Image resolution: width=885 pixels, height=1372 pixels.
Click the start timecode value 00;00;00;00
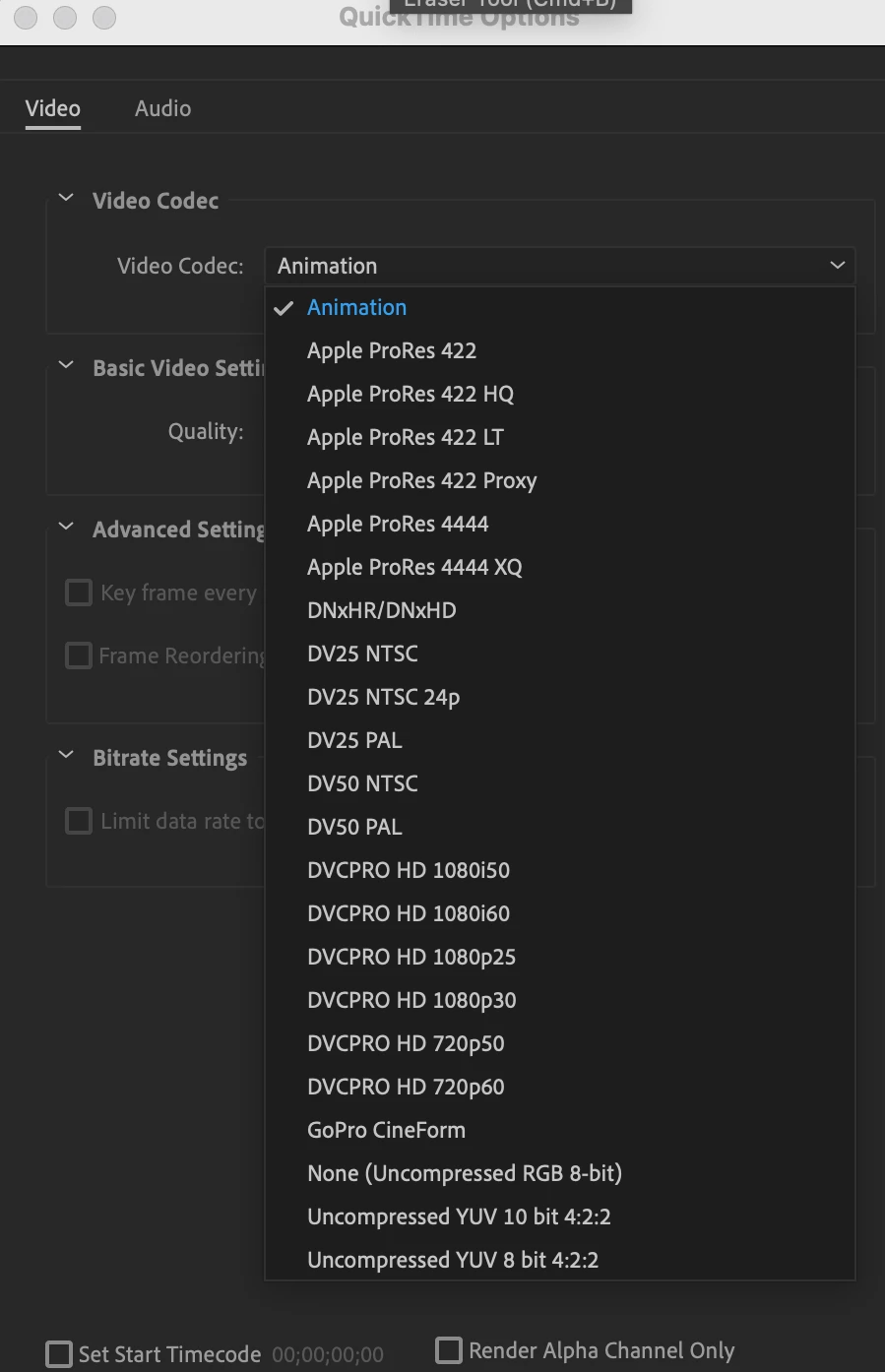[328, 1355]
